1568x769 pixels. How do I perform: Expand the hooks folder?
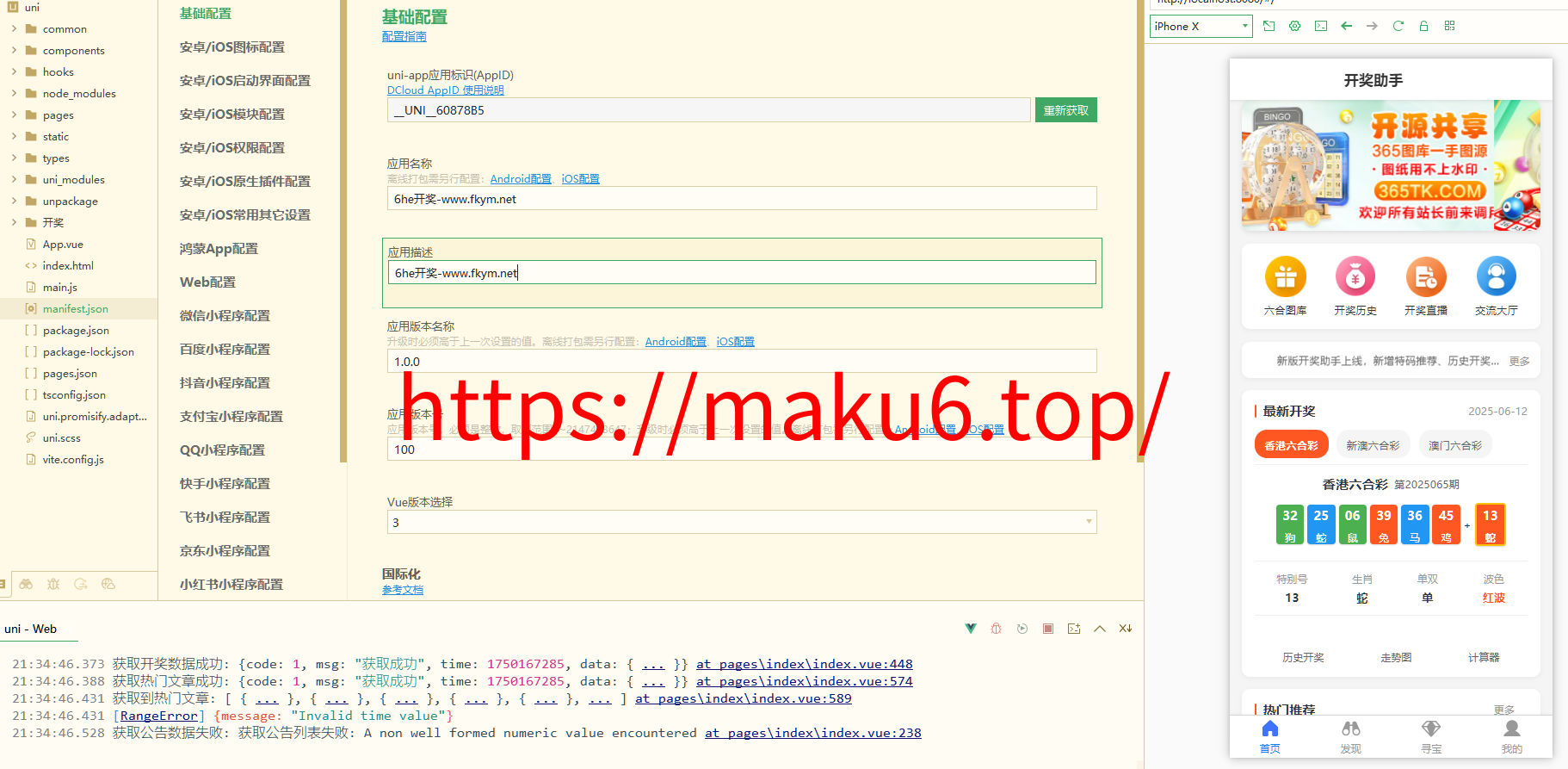[x=14, y=71]
